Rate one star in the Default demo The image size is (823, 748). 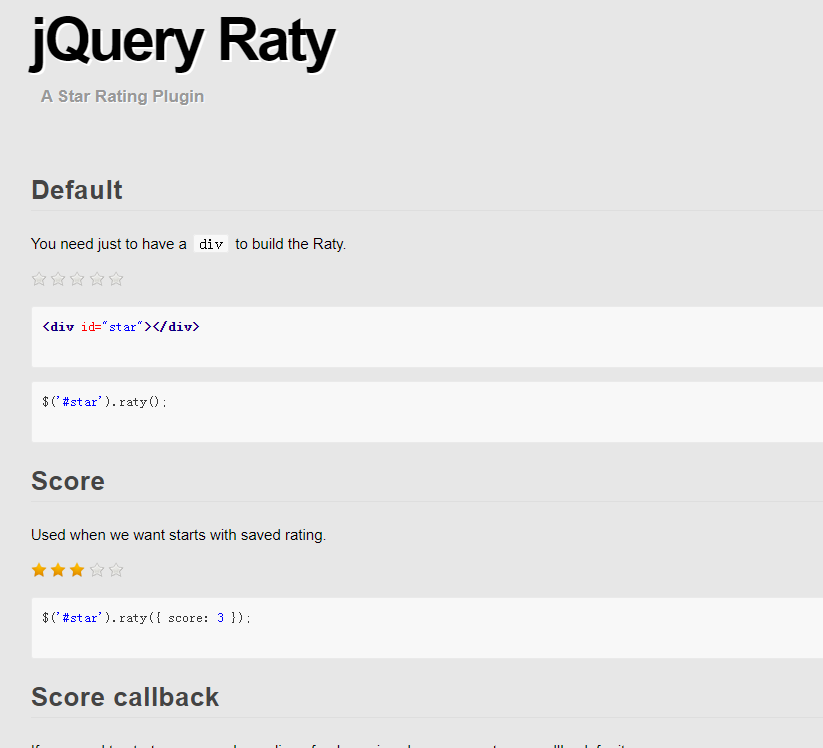(x=39, y=279)
